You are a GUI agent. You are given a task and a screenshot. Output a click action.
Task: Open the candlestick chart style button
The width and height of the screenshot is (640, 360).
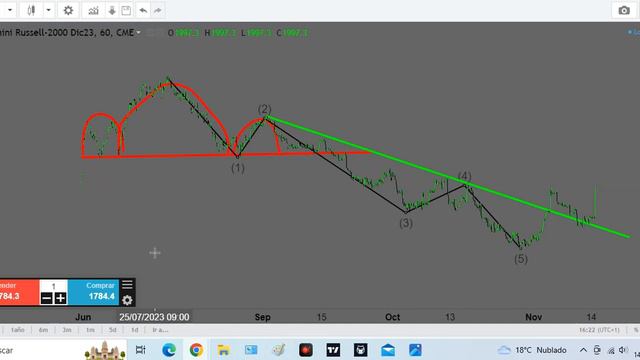pos(31,10)
